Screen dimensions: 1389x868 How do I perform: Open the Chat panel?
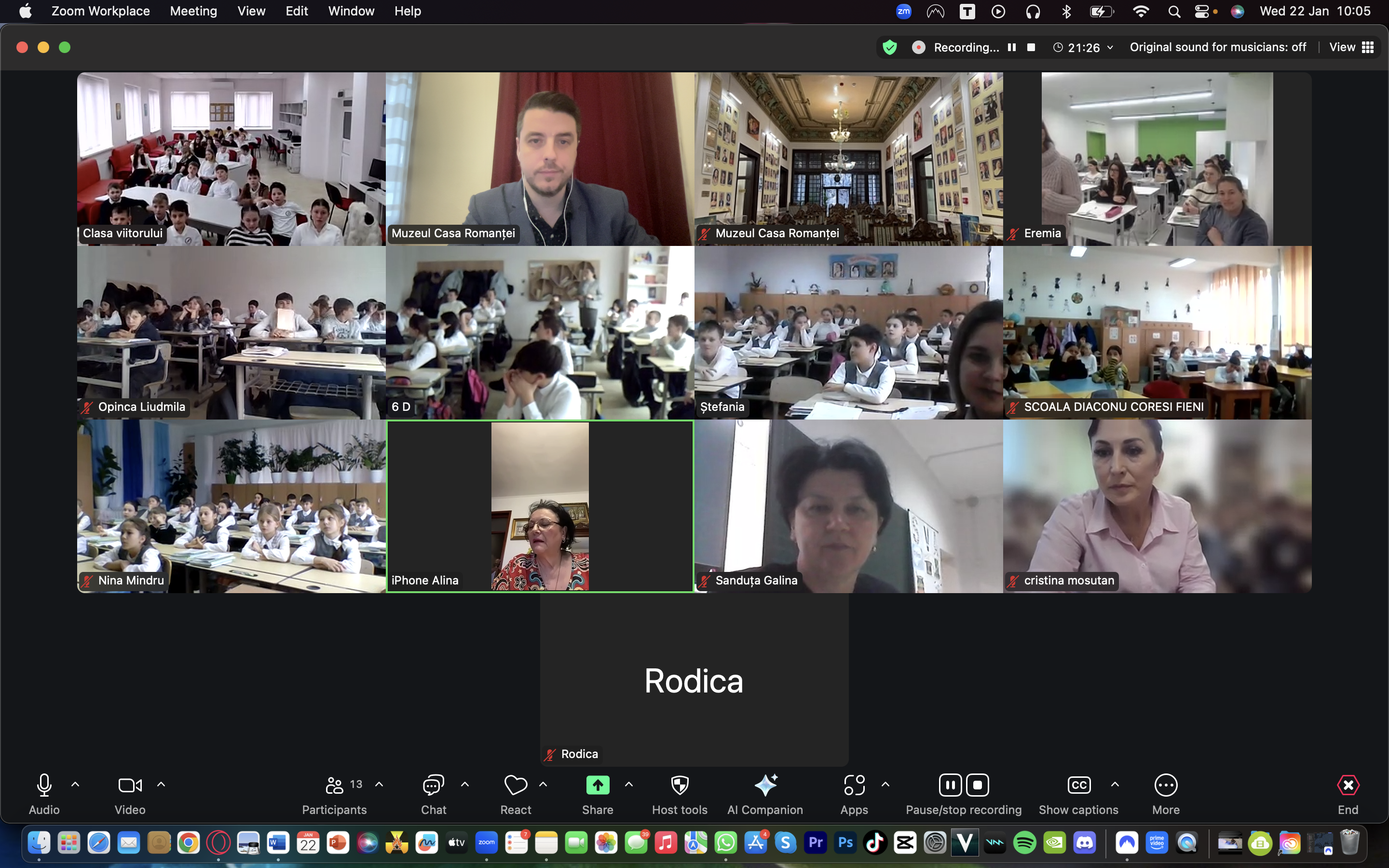point(434,786)
